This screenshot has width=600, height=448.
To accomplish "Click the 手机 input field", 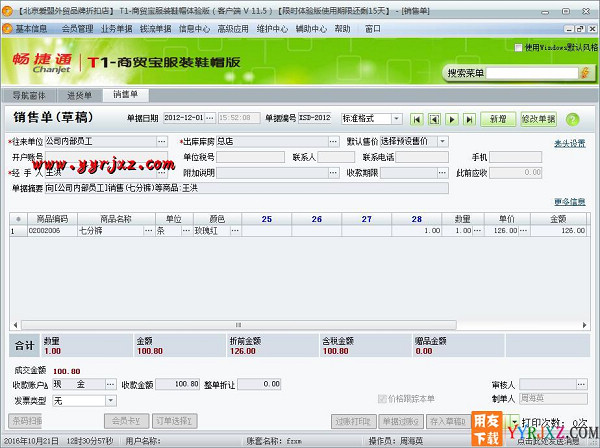I will 515,157.
